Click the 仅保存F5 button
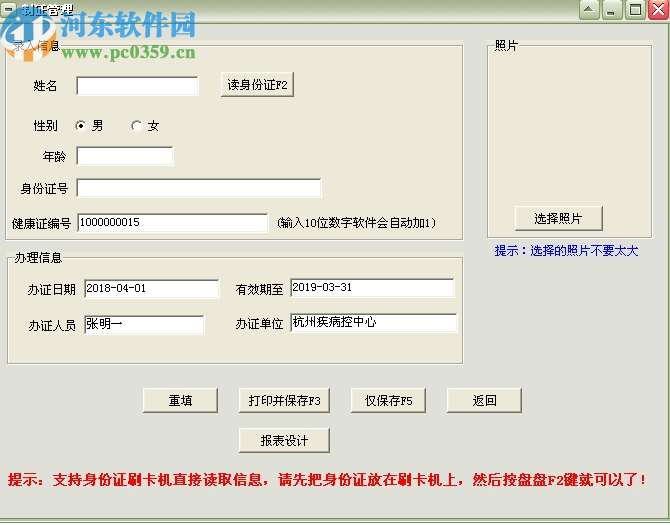 click(388, 400)
